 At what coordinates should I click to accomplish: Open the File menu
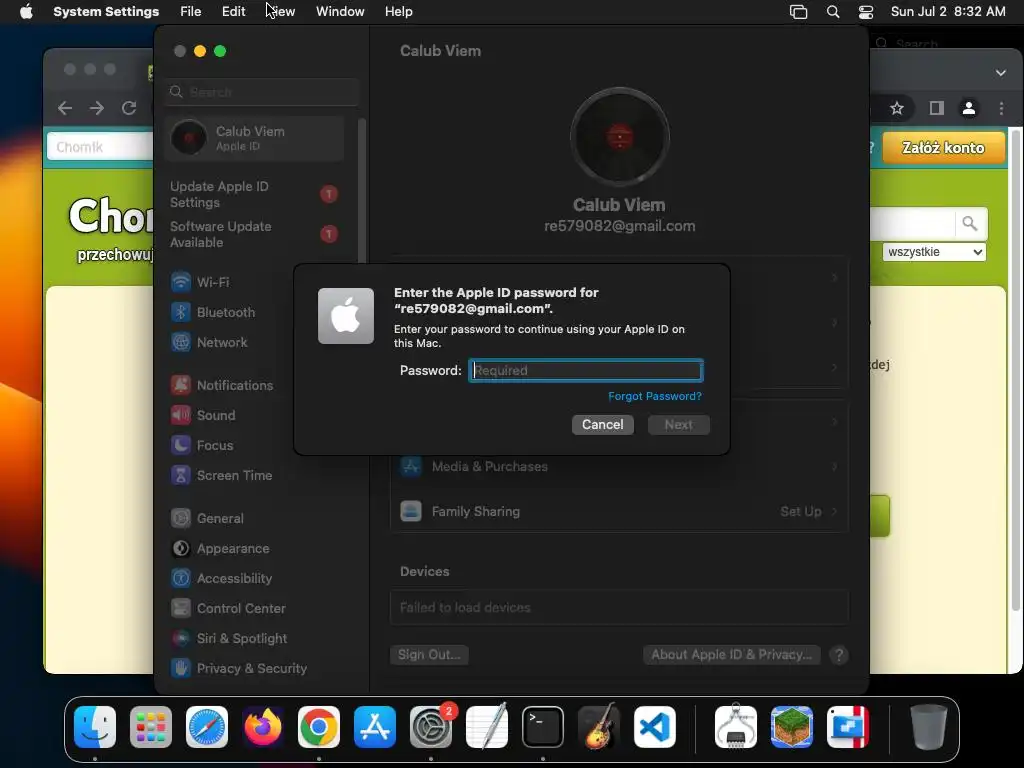191,12
